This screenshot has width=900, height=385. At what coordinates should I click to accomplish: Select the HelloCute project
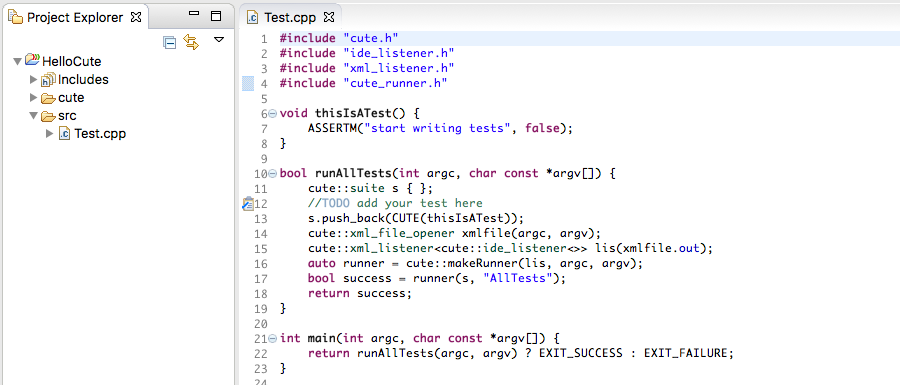[x=72, y=61]
